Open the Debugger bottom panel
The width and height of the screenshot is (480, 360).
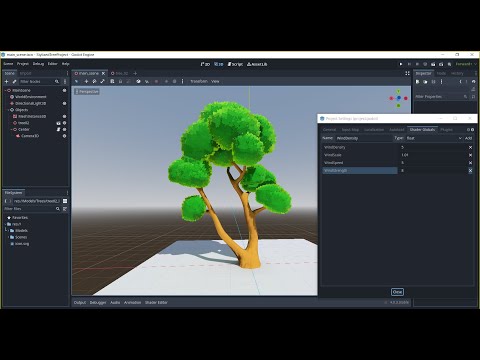98,303
